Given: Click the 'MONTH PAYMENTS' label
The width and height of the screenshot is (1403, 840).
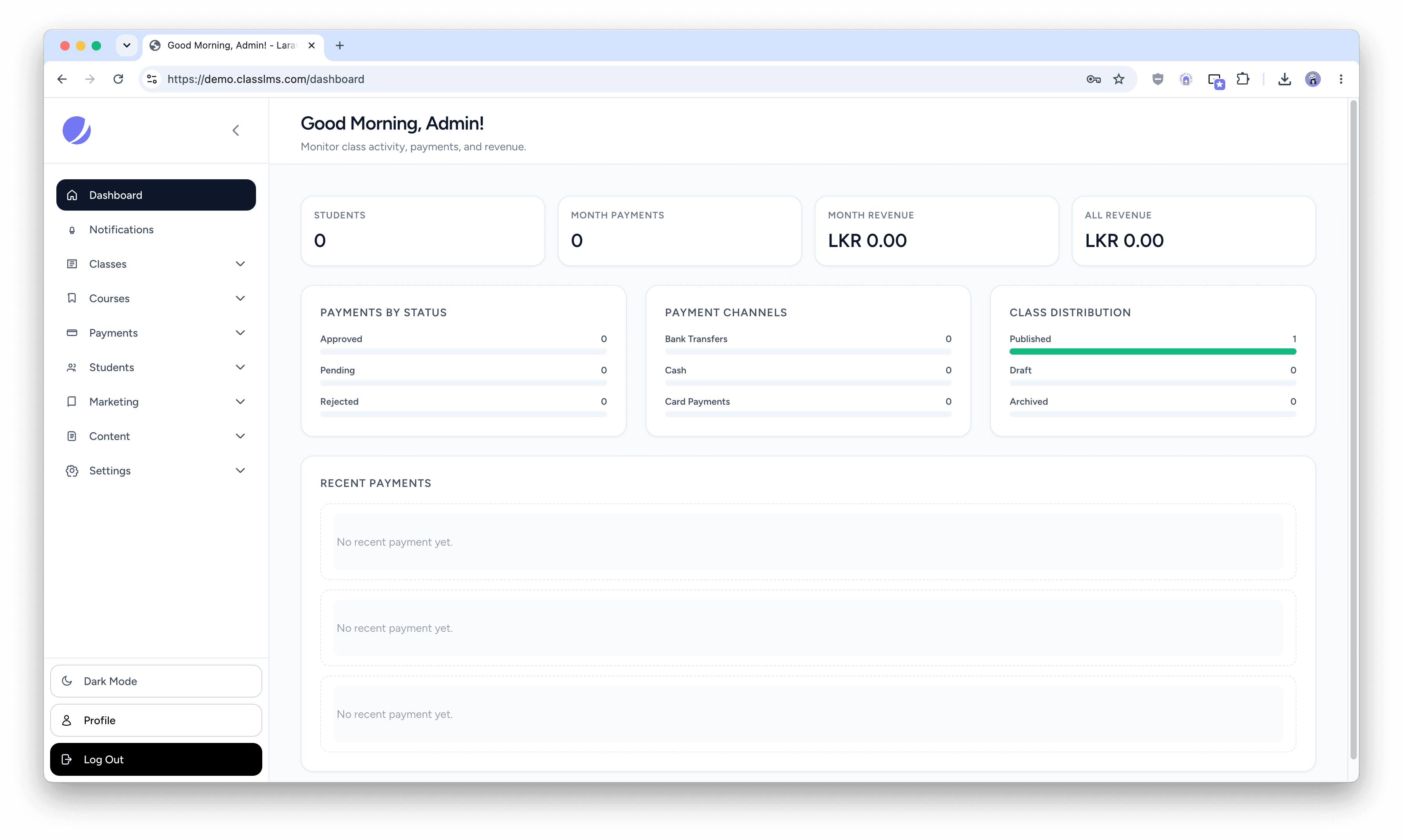Looking at the screenshot, I should 617,215.
